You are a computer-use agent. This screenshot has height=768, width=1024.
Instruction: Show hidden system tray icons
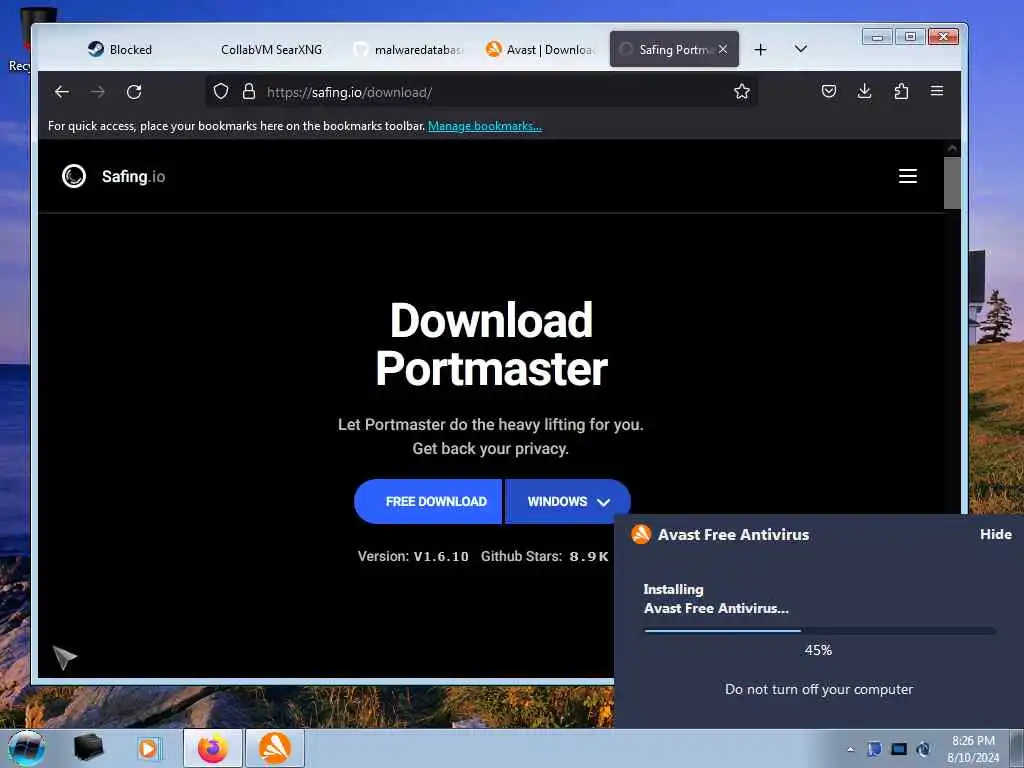point(850,749)
